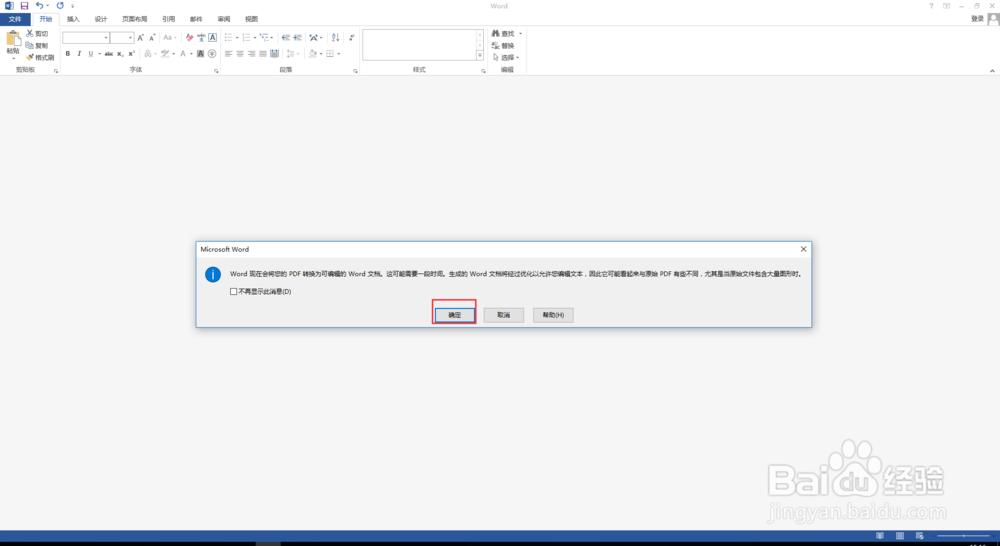1000x546 pixels.
Task: Open the 视图 ribbon tab
Action: click(x=251, y=19)
